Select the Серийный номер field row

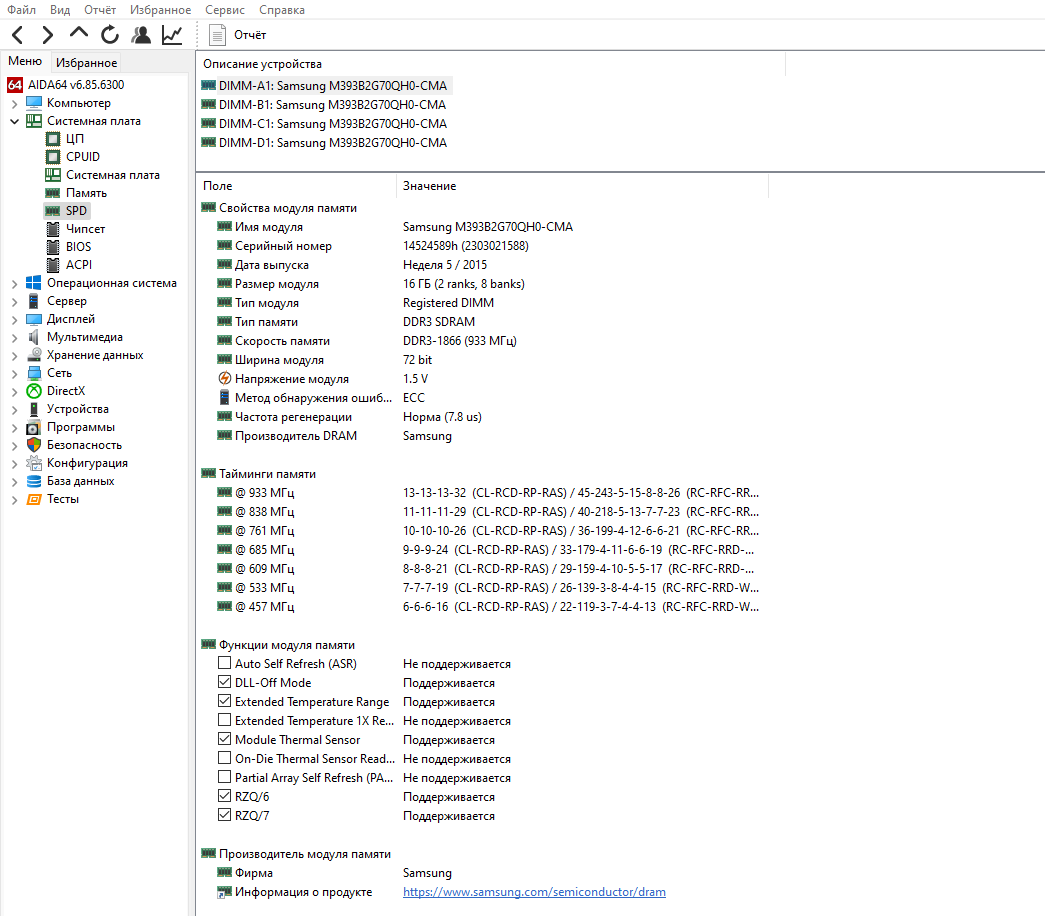pyautogui.click(x=373, y=246)
